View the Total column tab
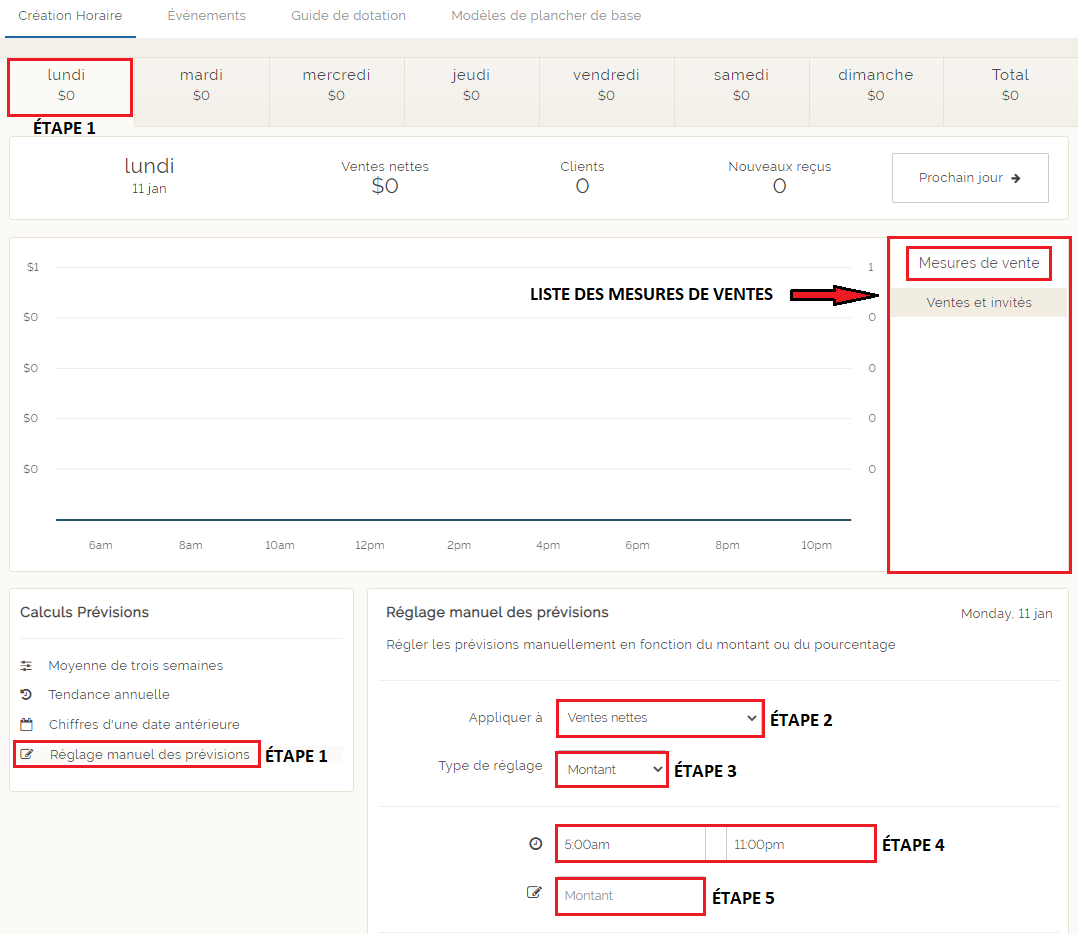Screen dimensions: 1078x934 pos(1010,85)
